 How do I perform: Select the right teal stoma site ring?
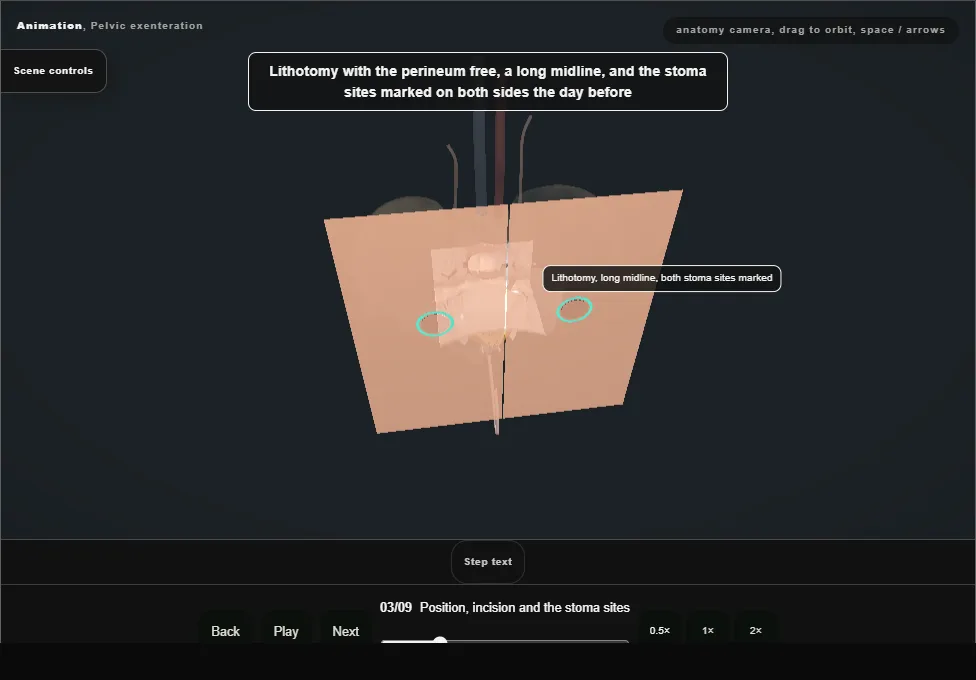click(574, 309)
